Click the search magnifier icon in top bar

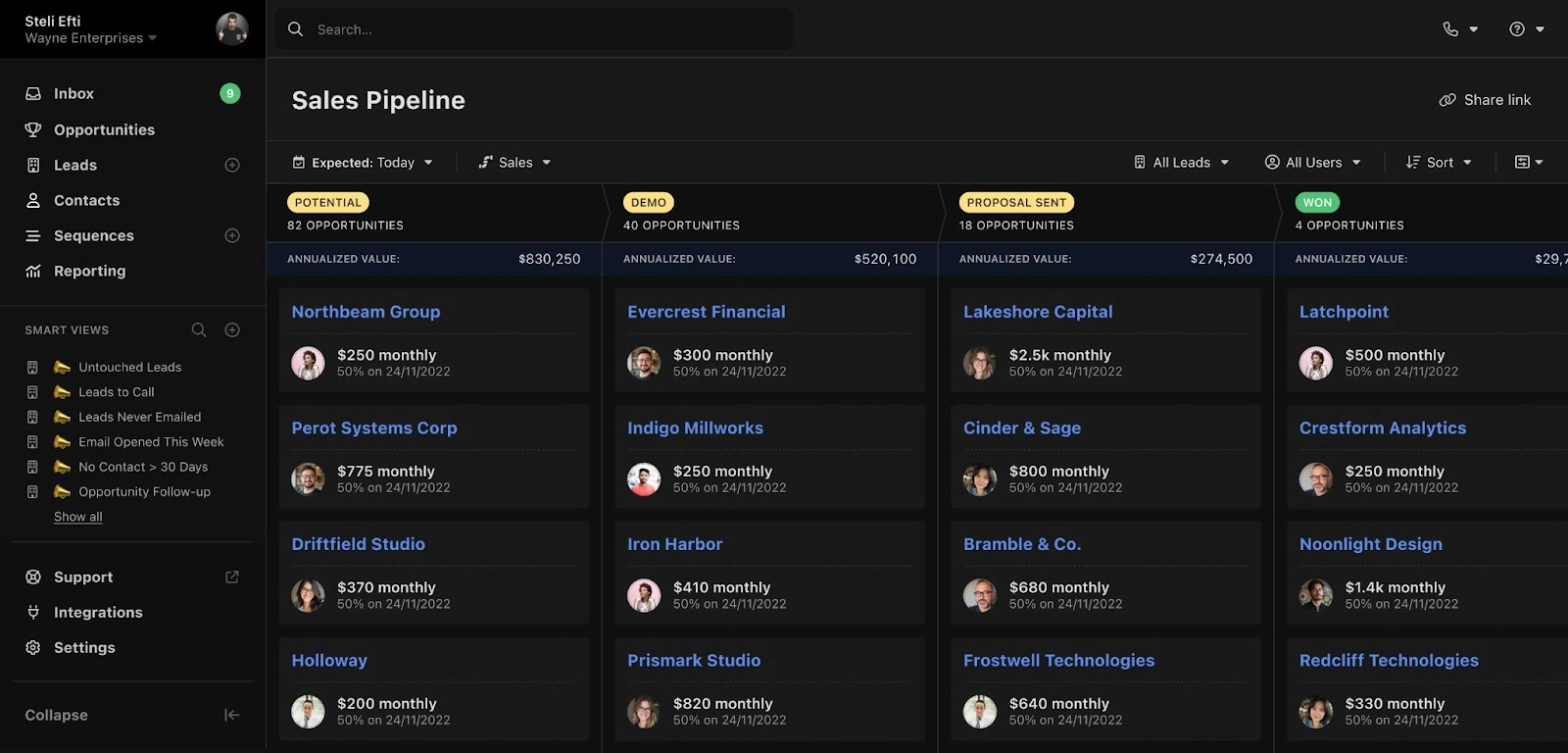pyautogui.click(x=295, y=29)
